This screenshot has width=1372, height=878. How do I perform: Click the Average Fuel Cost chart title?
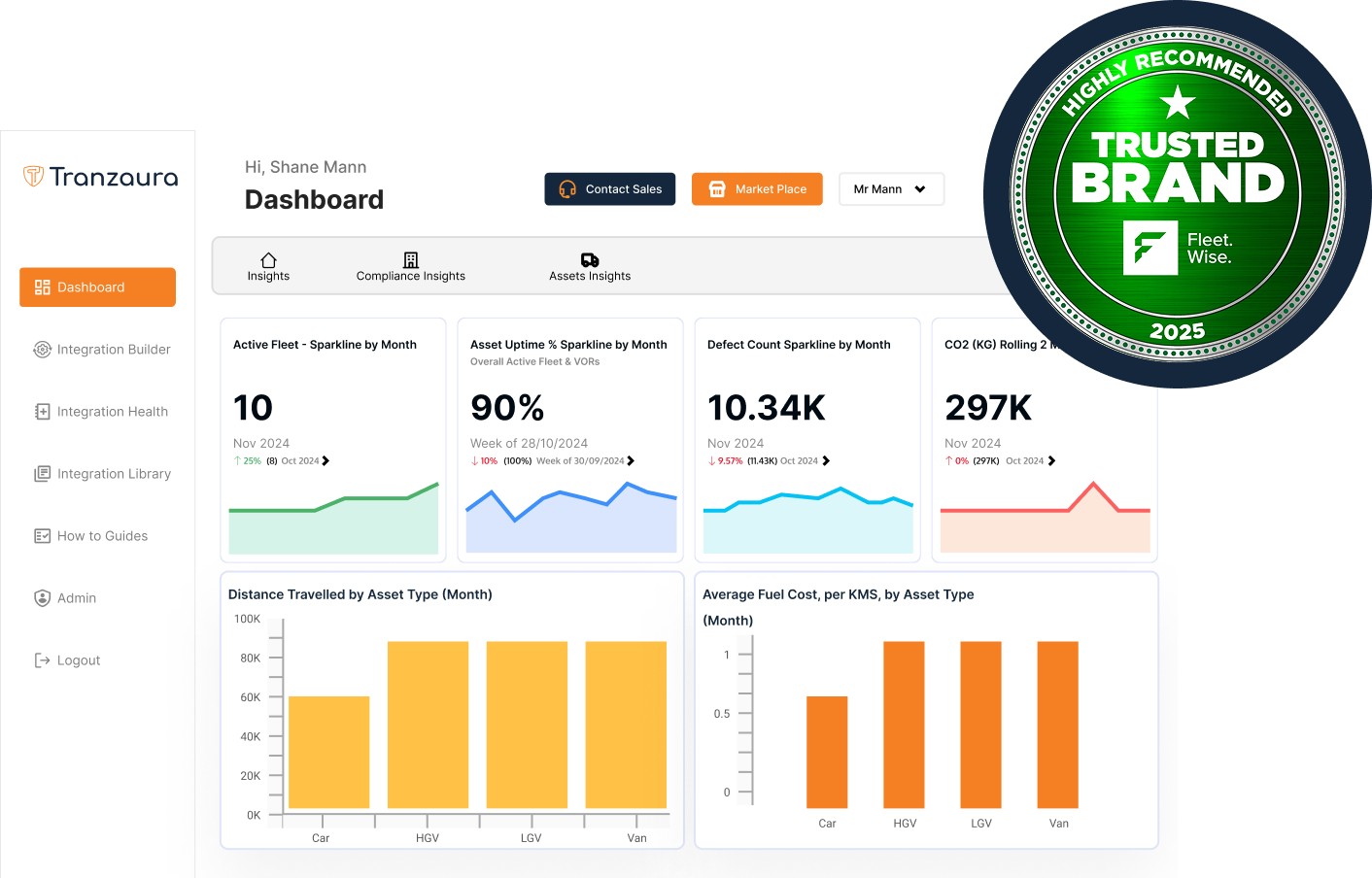pos(839,607)
